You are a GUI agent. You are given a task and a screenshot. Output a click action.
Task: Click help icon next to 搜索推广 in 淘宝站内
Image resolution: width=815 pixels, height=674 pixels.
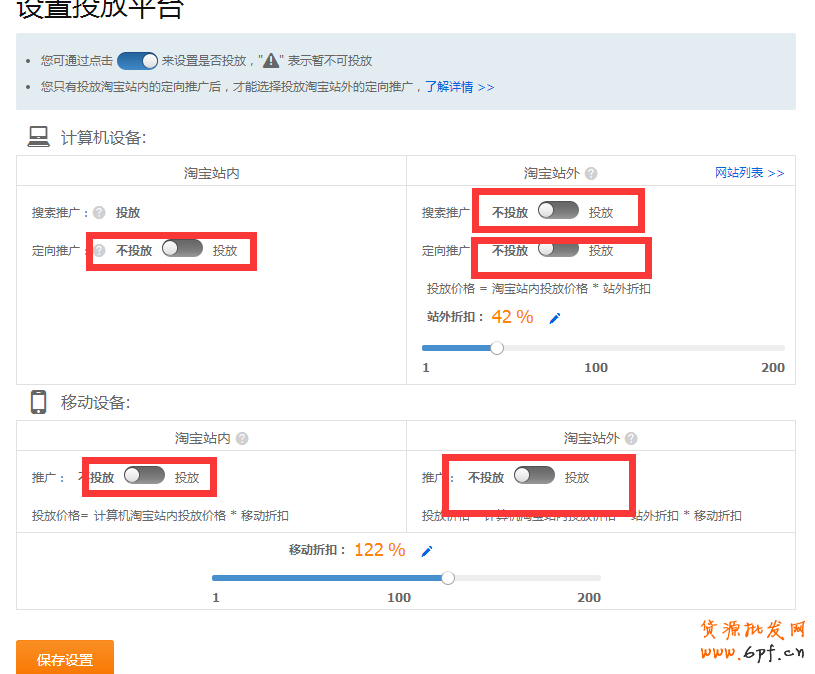[x=99, y=212]
